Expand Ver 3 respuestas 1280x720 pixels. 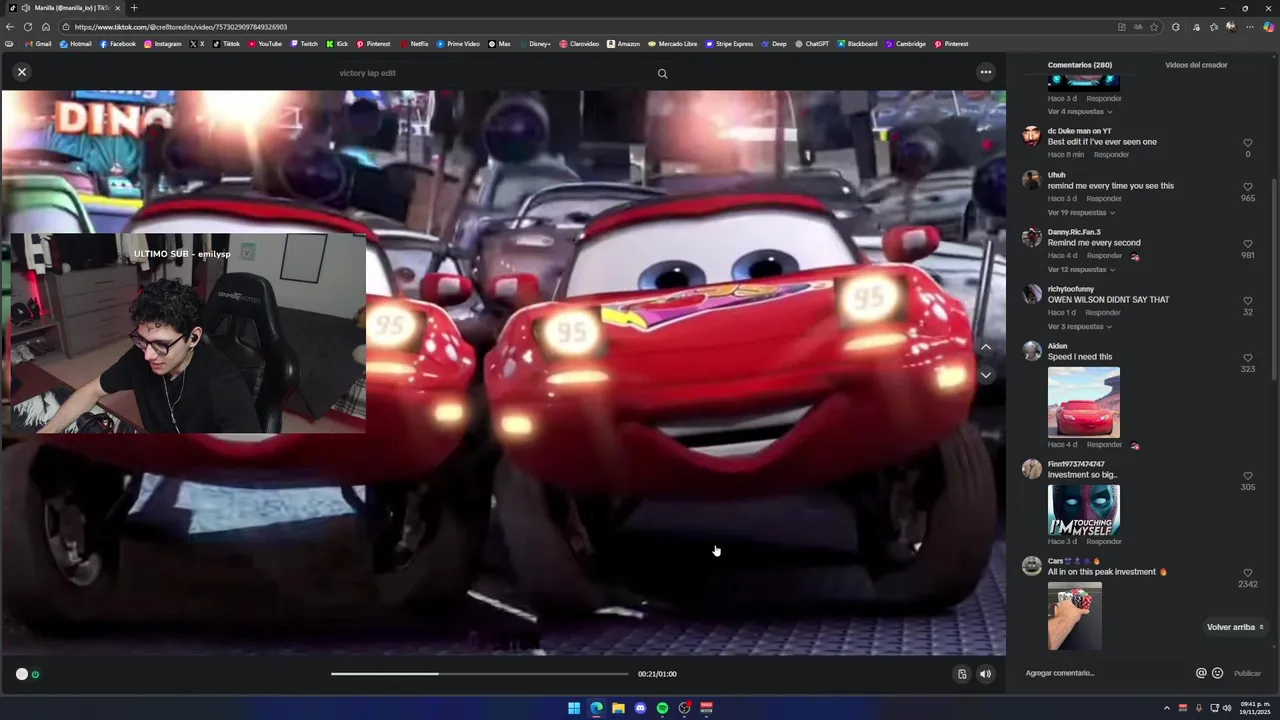pyautogui.click(x=1081, y=327)
